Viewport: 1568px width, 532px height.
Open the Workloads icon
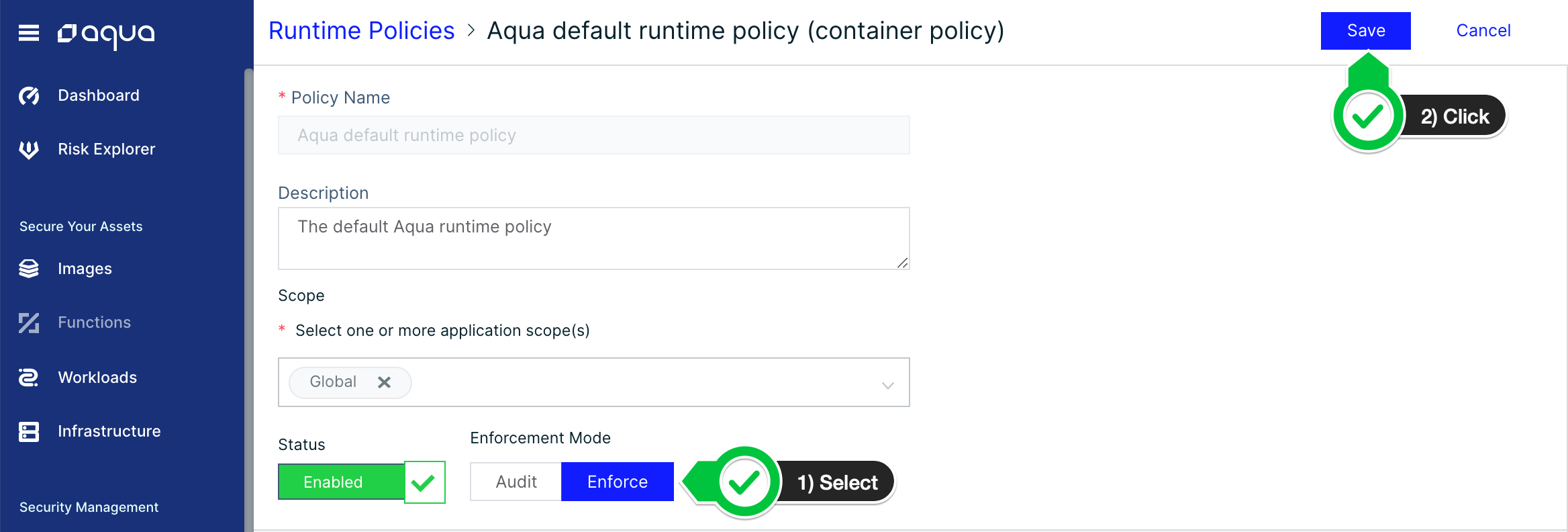point(29,378)
